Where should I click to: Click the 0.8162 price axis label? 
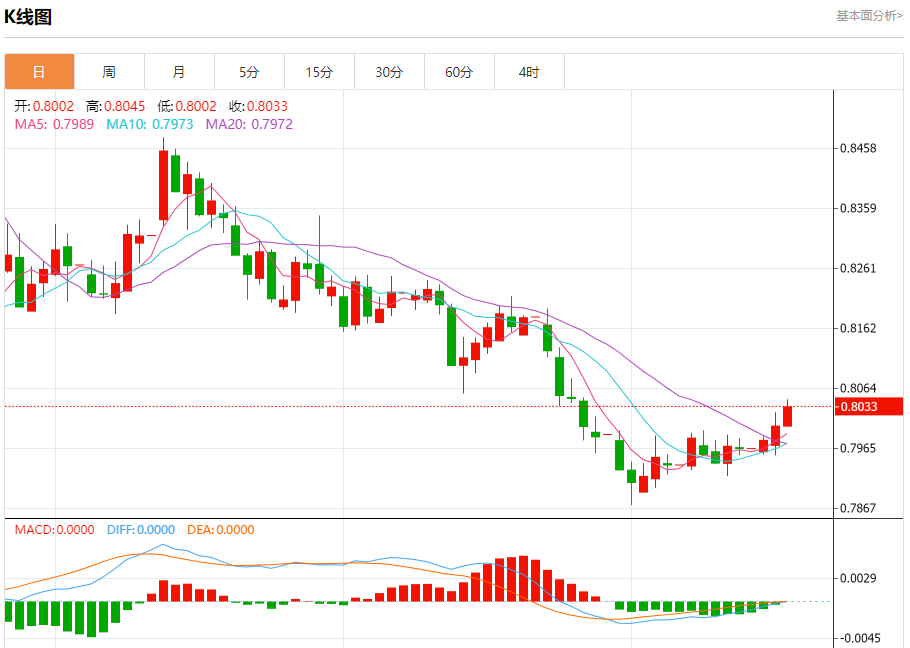click(858, 328)
